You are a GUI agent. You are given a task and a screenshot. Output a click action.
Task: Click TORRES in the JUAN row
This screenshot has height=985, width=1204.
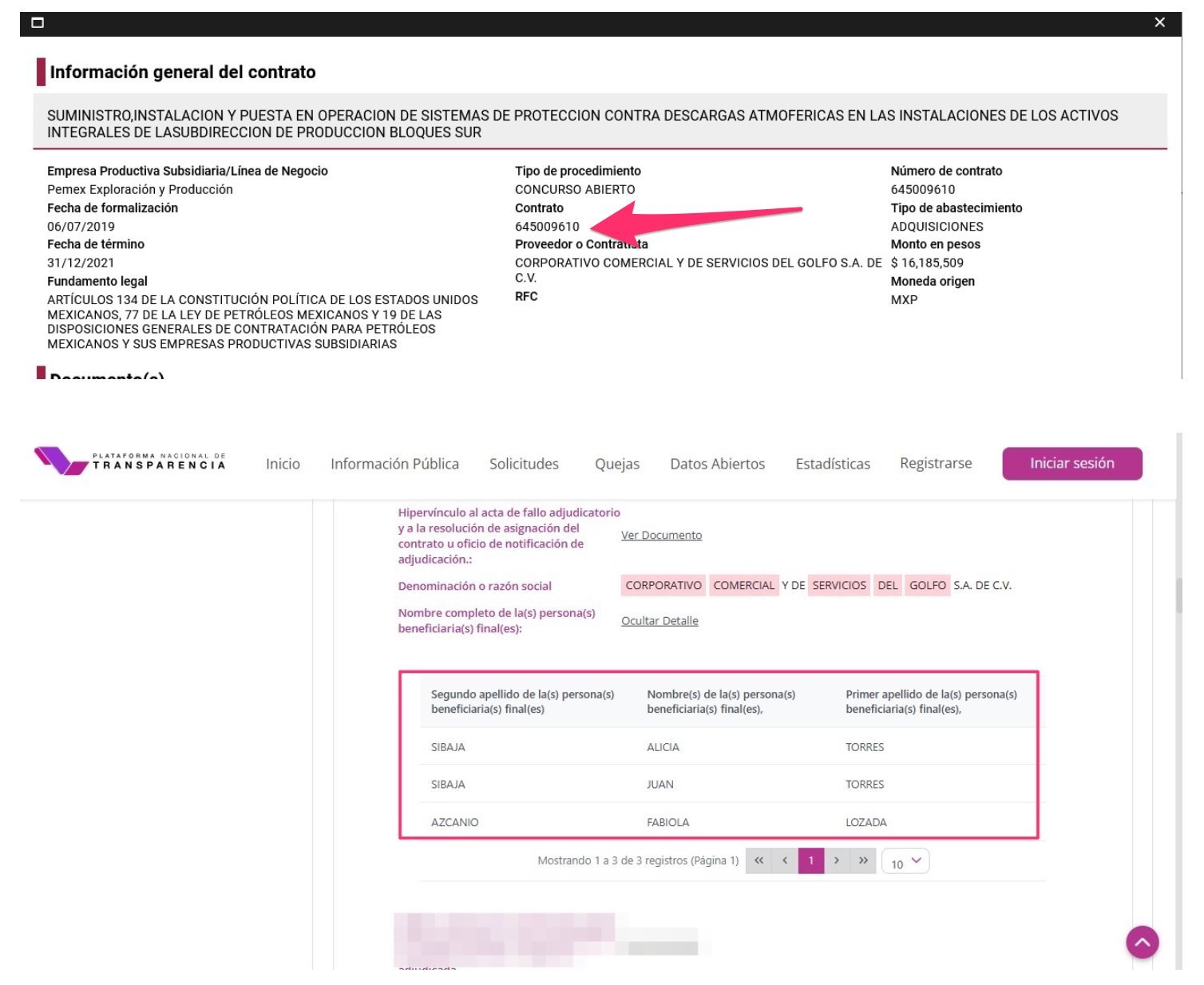[x=865, y=785]
